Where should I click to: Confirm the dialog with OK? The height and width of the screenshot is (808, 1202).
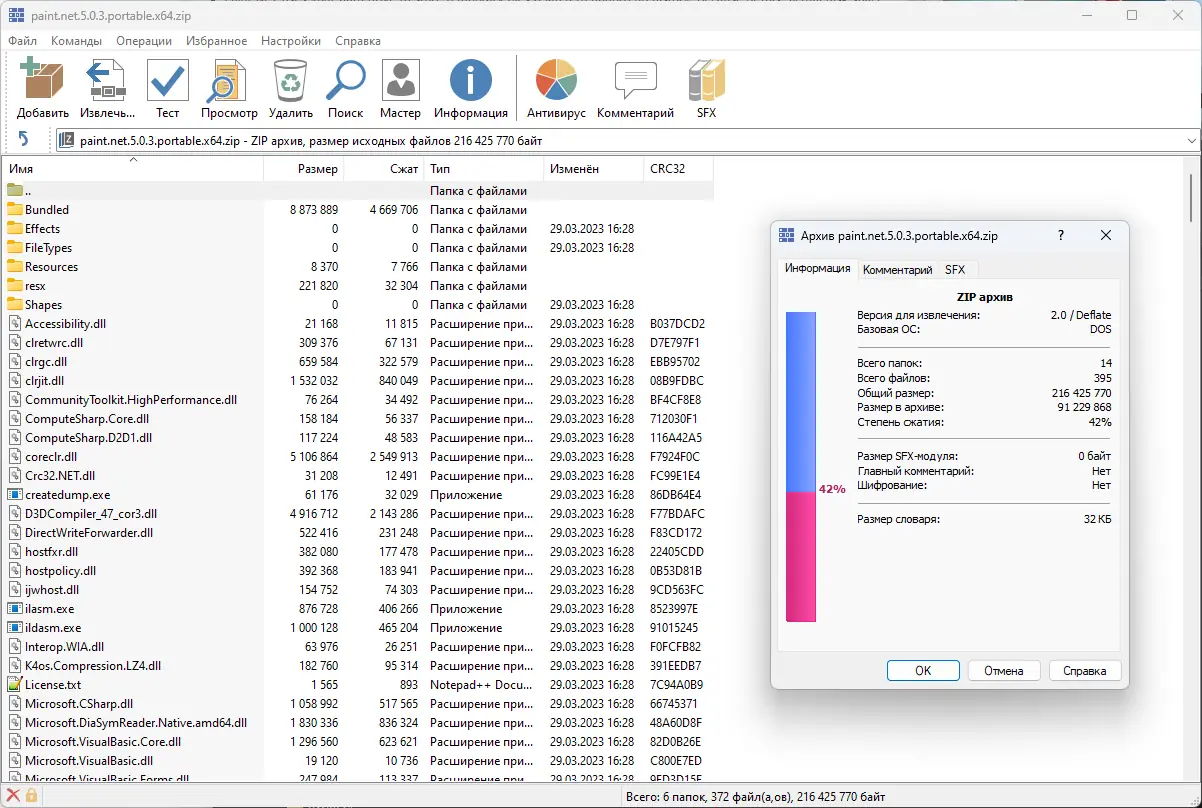923,671
